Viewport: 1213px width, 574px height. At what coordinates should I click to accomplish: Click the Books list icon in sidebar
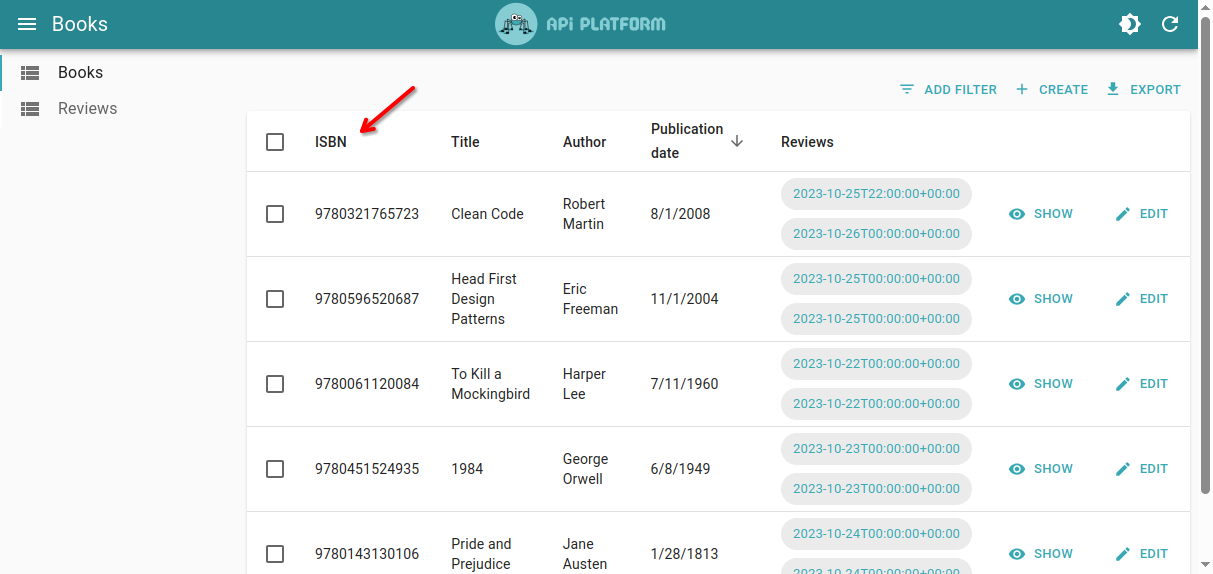(x=30, y=72)
